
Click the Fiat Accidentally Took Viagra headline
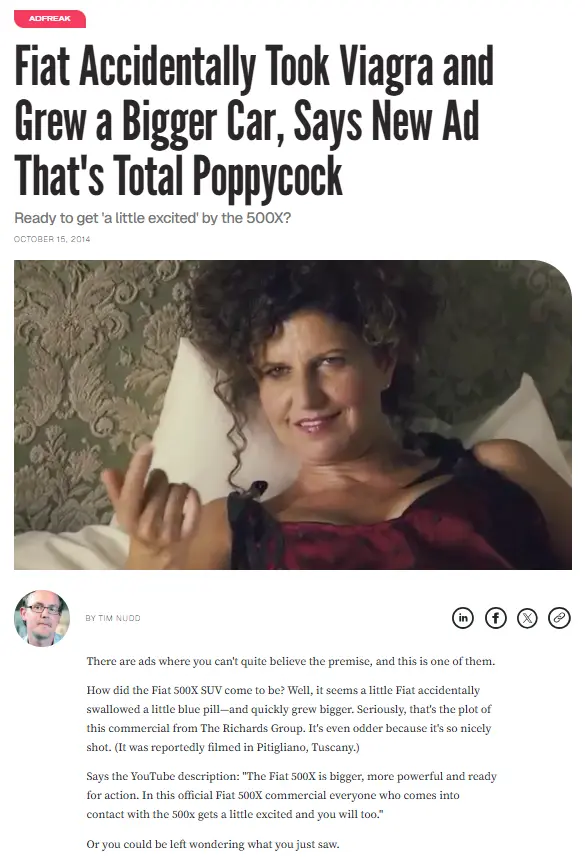pos(254,120)
